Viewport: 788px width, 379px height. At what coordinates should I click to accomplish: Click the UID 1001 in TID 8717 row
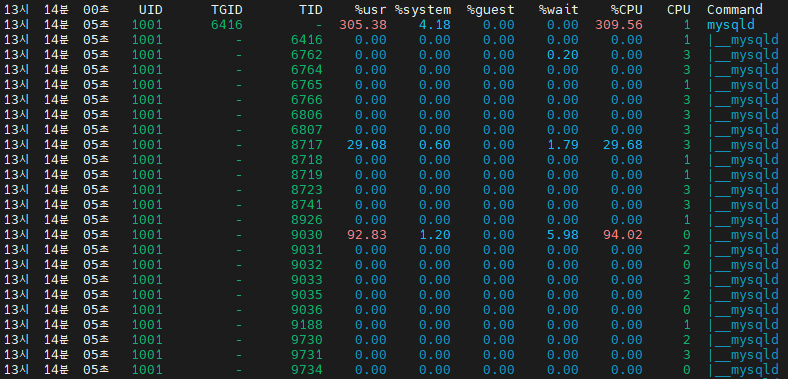tap(147, 145)
